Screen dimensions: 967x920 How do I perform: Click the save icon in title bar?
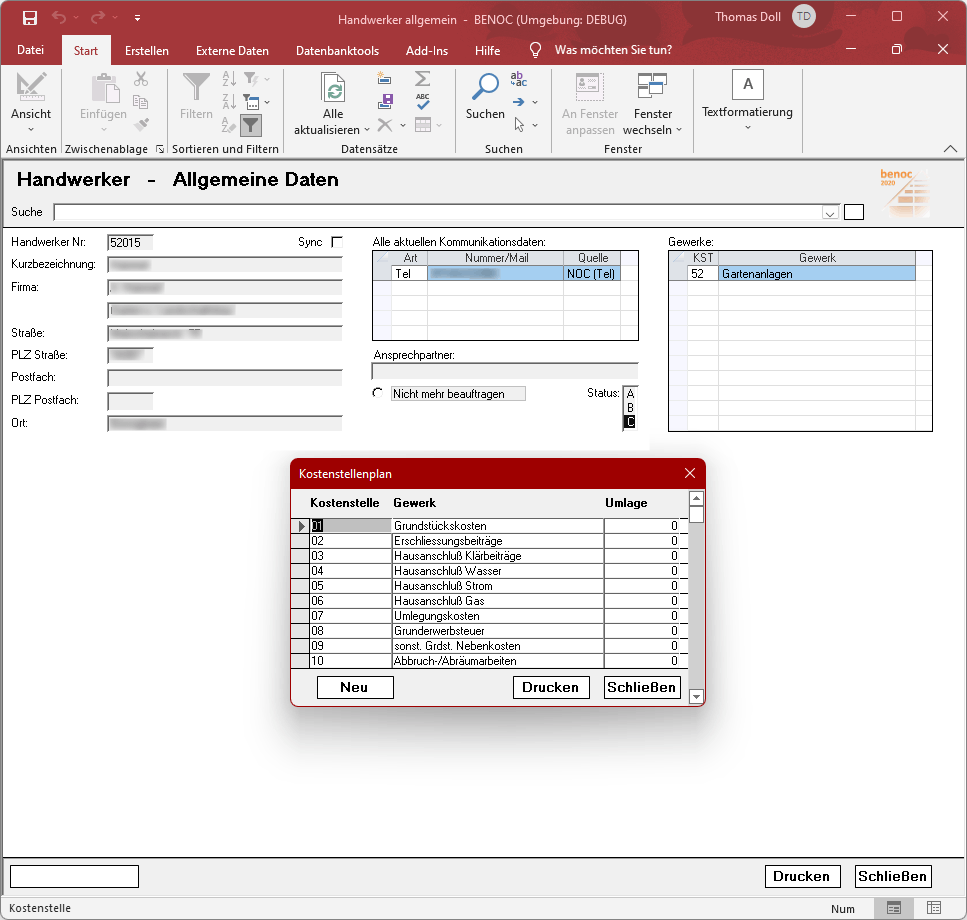click(30, 18)
